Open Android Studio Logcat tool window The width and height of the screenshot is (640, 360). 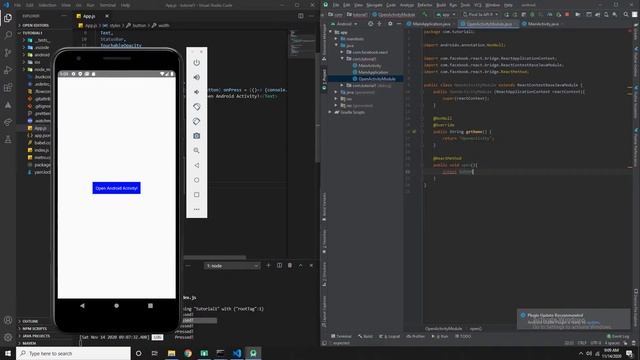tap(390, 336)
